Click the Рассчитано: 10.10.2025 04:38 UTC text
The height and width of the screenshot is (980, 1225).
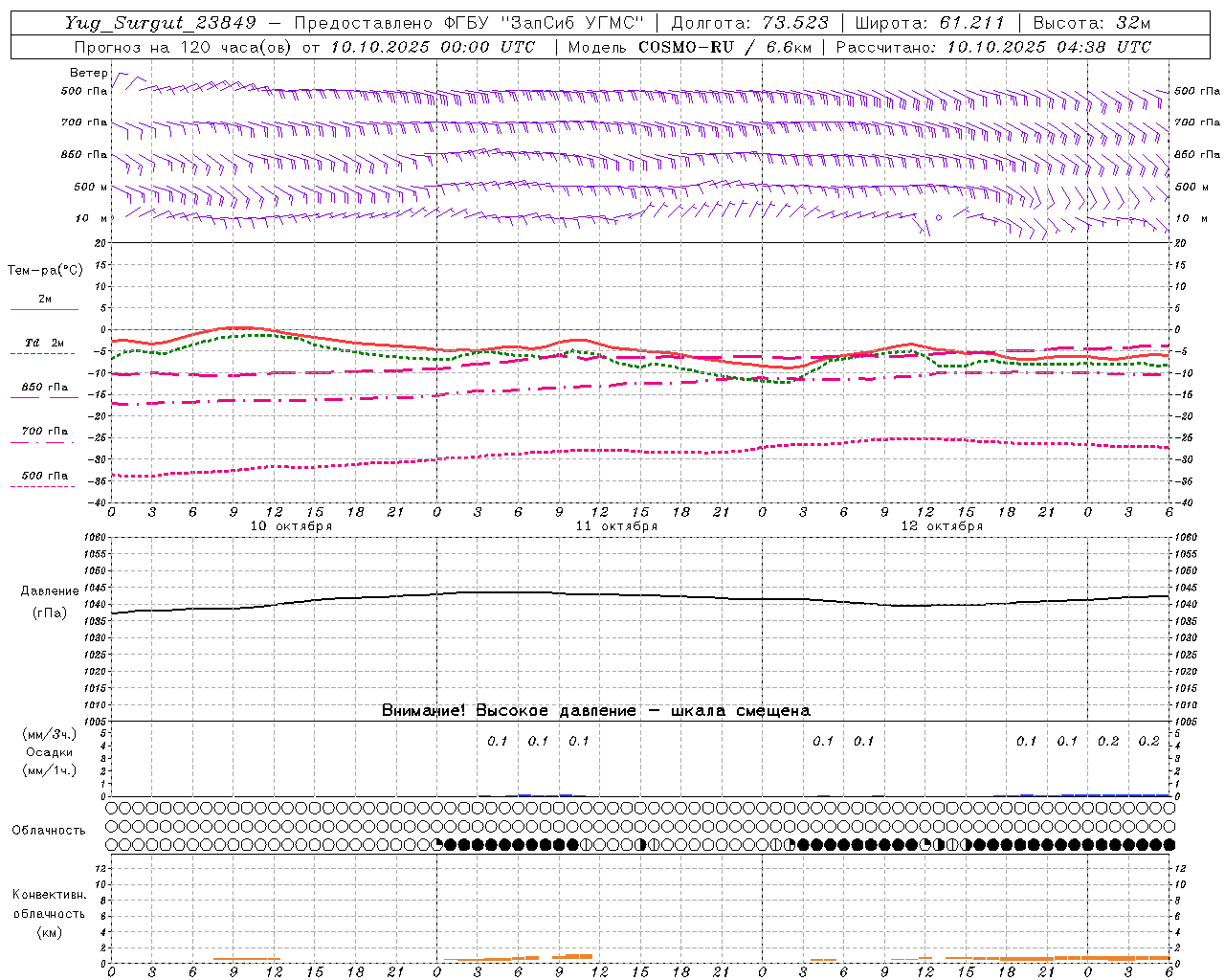(993, 47)
